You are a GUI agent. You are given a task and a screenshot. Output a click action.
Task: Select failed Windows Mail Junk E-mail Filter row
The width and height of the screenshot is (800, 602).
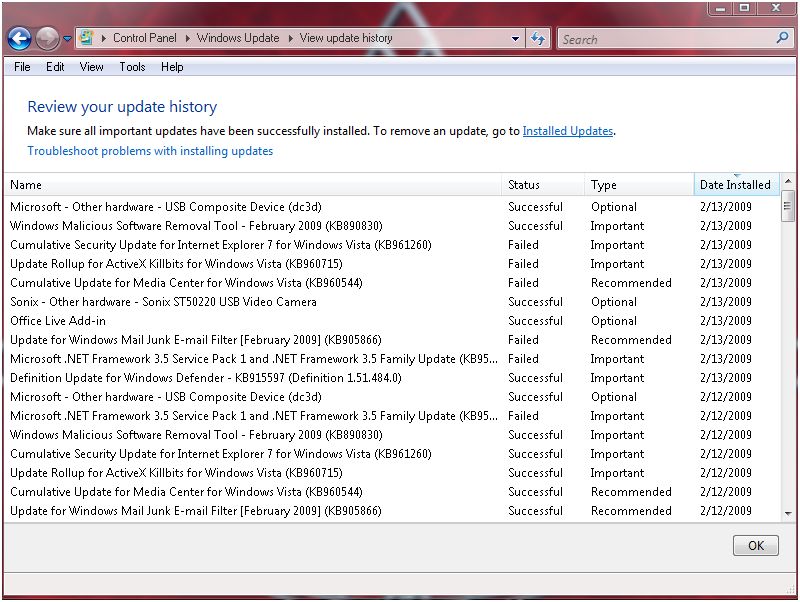point(392,340)
